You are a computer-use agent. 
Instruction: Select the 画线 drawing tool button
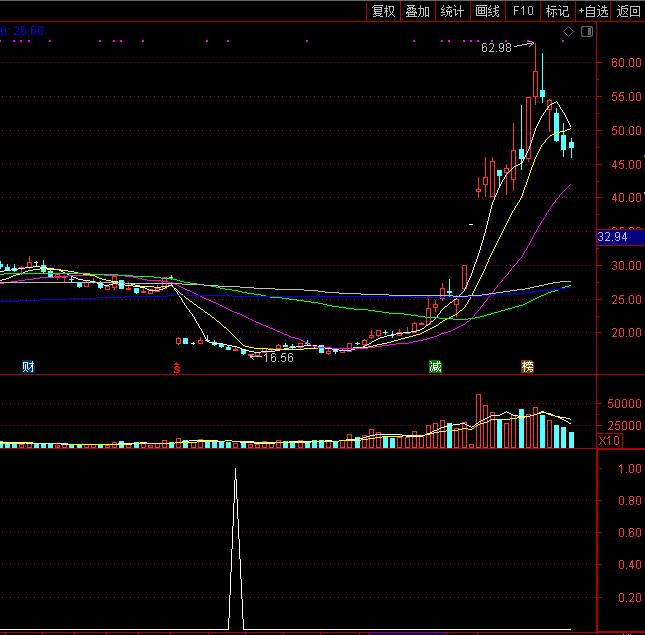coord(487,11)
